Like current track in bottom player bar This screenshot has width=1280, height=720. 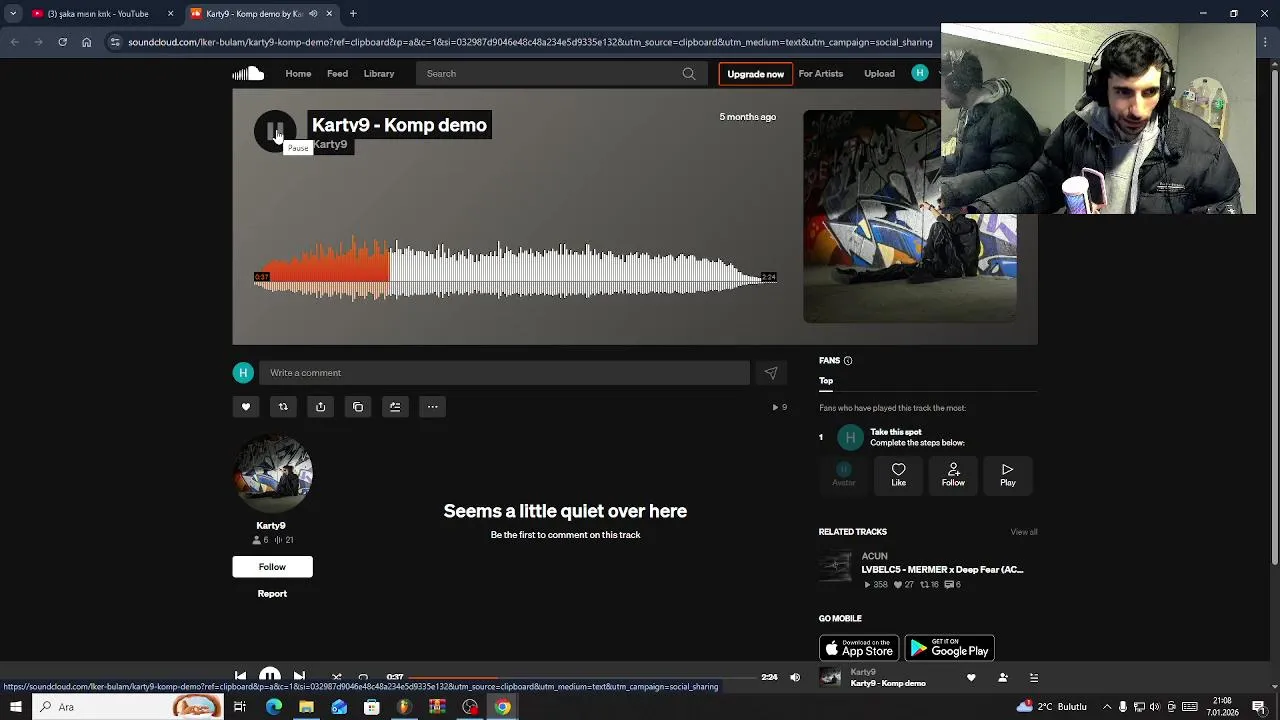coord(971,678)
